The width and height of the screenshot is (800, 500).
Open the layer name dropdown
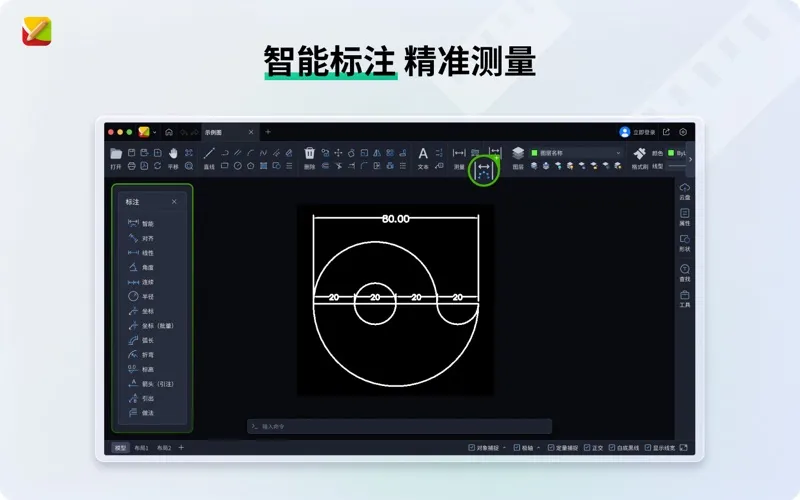[577, 153]
